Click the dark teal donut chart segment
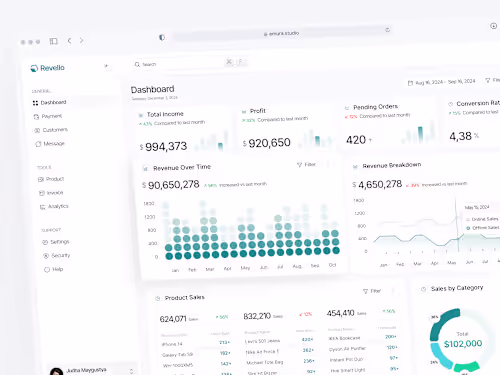500x375 pixels. [439, 323]
